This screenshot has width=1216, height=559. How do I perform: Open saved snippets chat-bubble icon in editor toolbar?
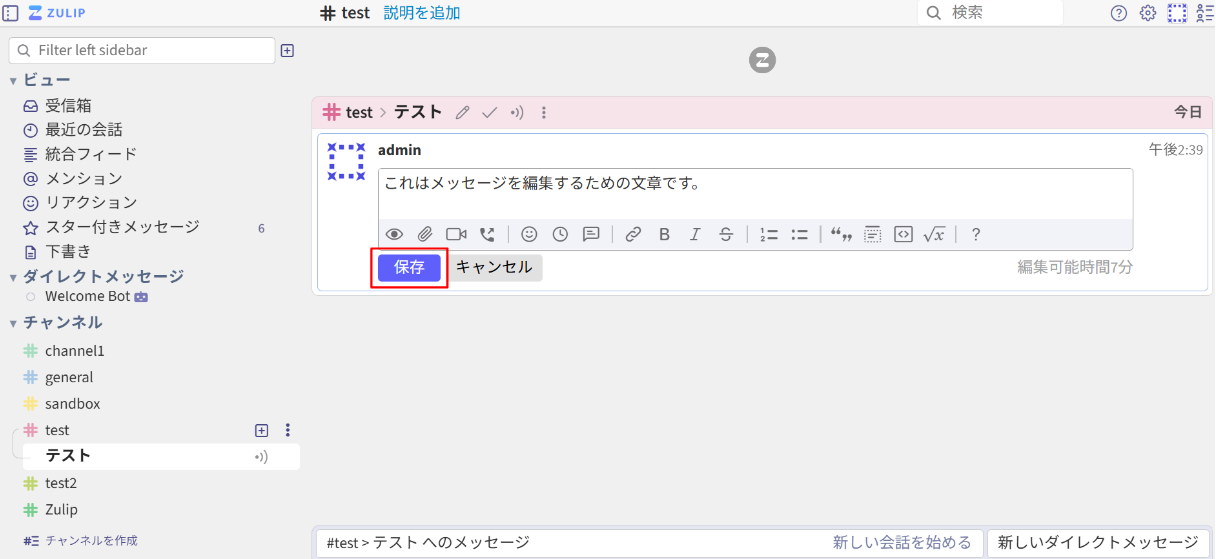click(x=591, y=234)
